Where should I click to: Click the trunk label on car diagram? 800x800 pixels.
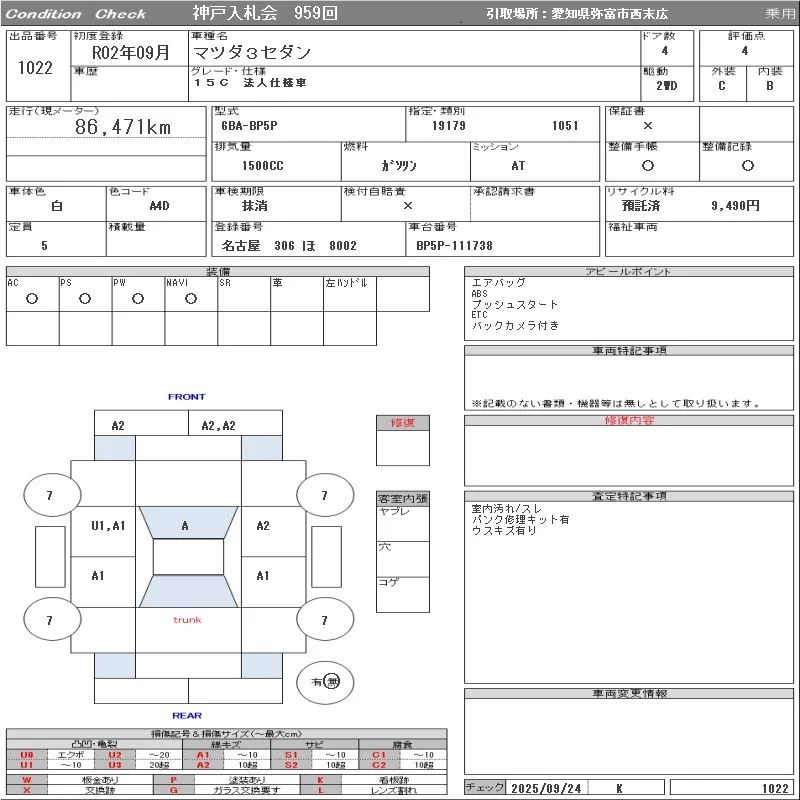tap(187, 620)
